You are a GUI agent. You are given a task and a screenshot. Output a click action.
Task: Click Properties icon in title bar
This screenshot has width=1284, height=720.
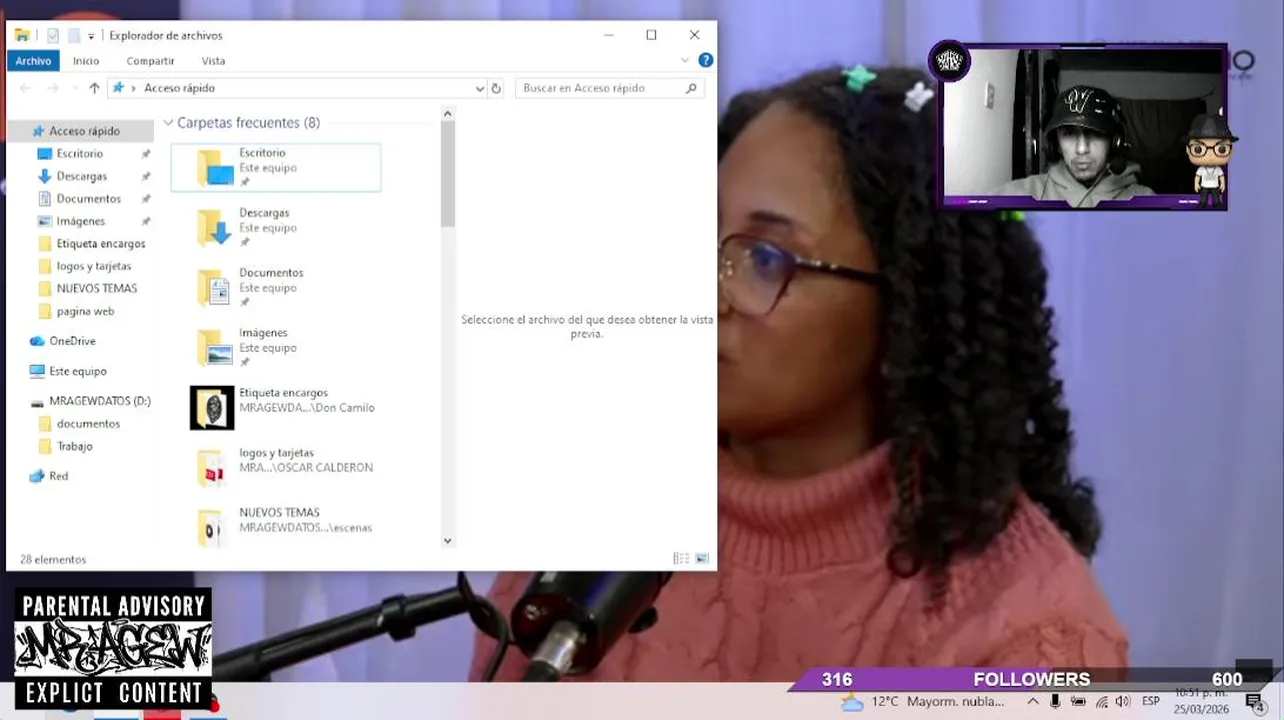pyautogui.click(x=53, y=35)
